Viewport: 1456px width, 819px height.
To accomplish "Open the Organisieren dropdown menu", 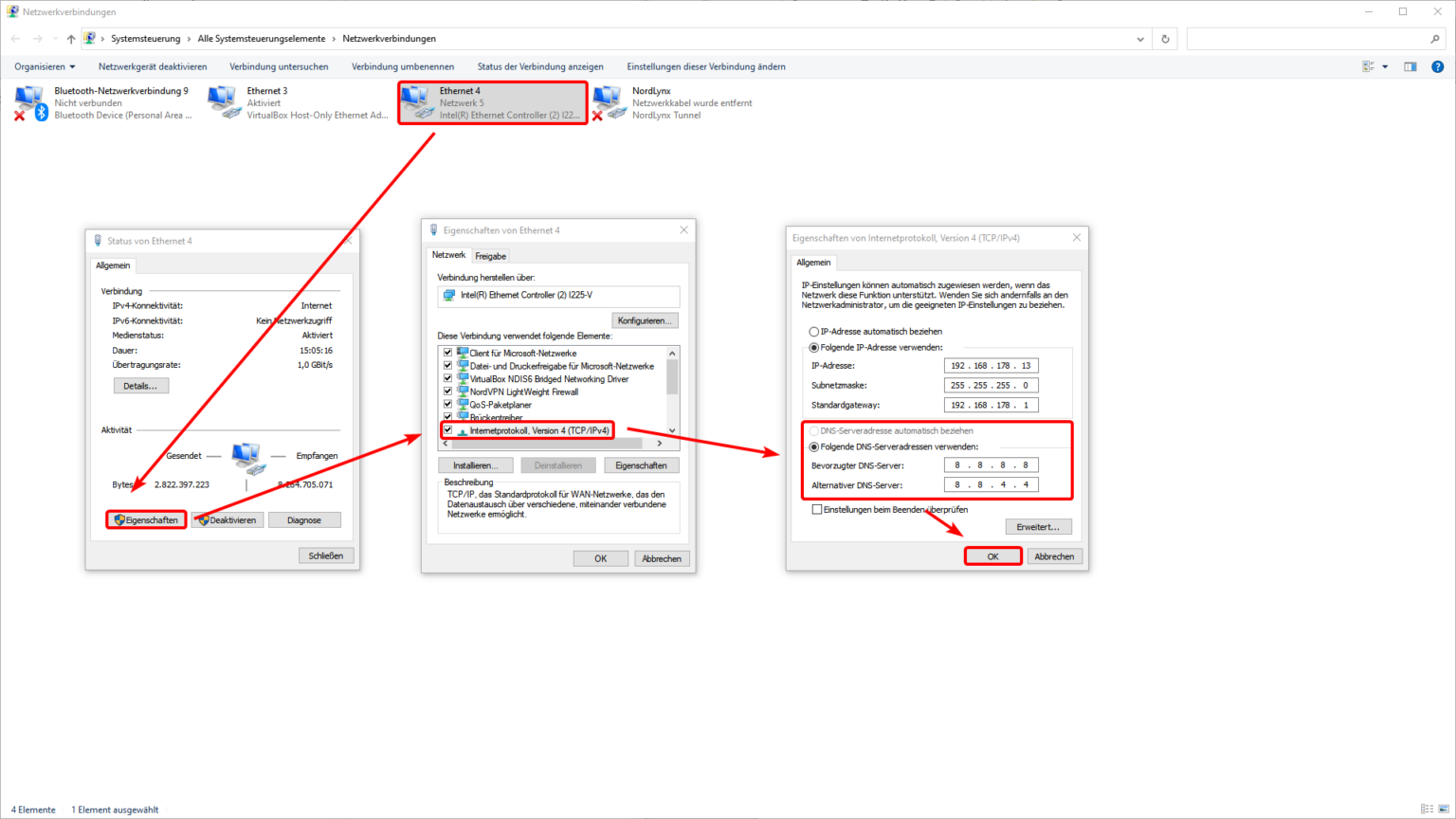I will coord(45,66).
